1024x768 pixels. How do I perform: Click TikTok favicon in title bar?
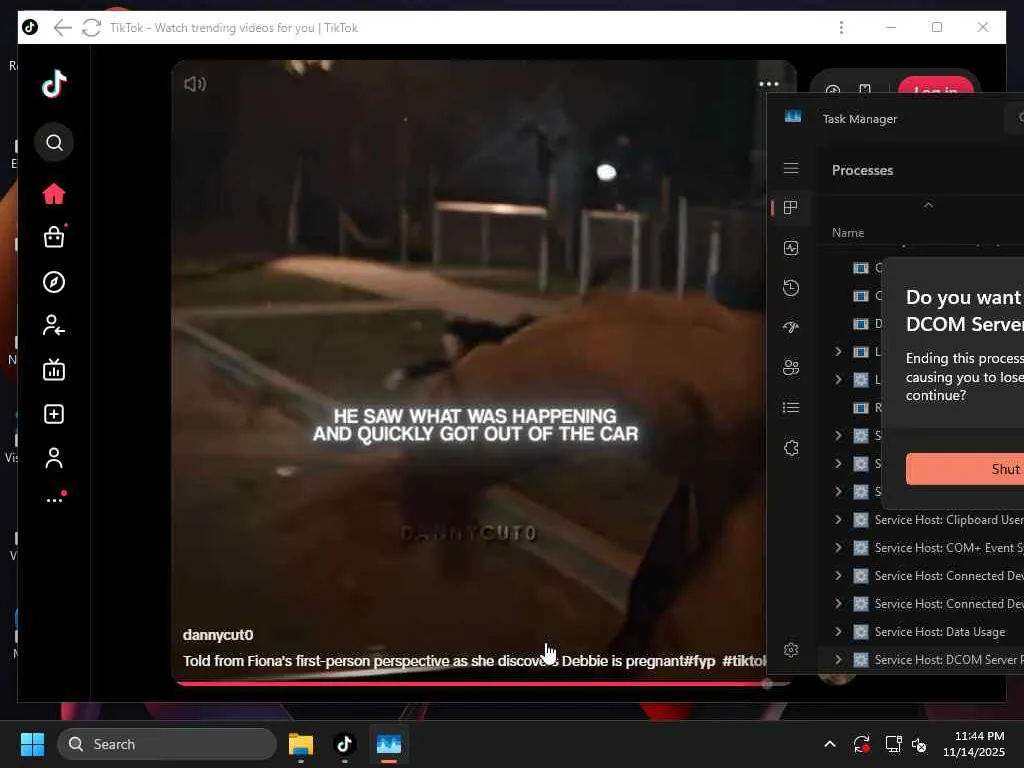[x=30, y=27]
